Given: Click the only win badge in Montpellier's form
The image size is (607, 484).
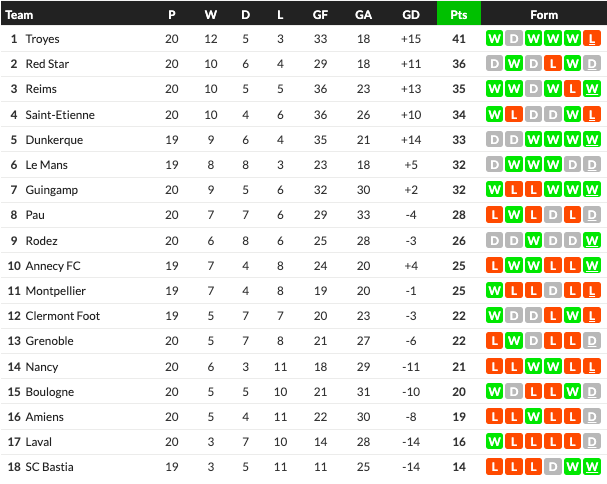Looking at the screenshot, I should click(x=494, y=291).
